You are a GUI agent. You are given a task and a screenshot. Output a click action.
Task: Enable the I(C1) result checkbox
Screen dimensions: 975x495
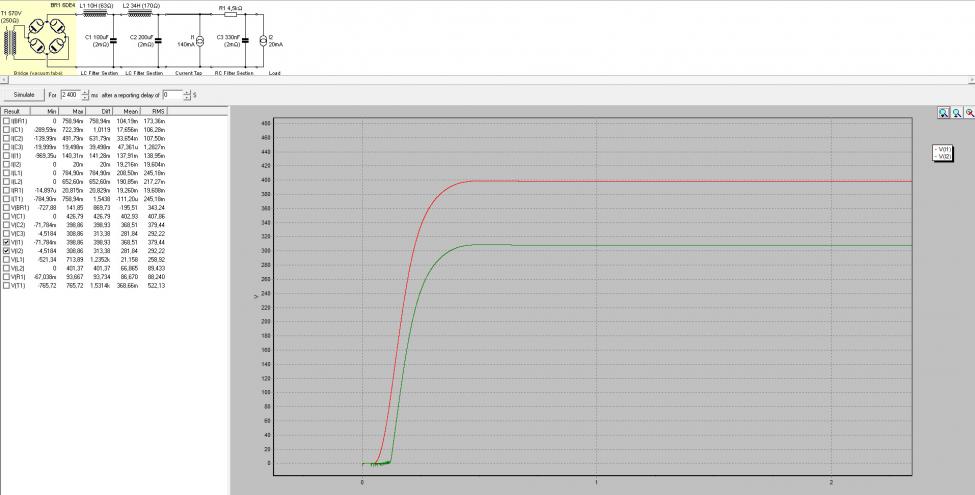(x=6, y=129)
